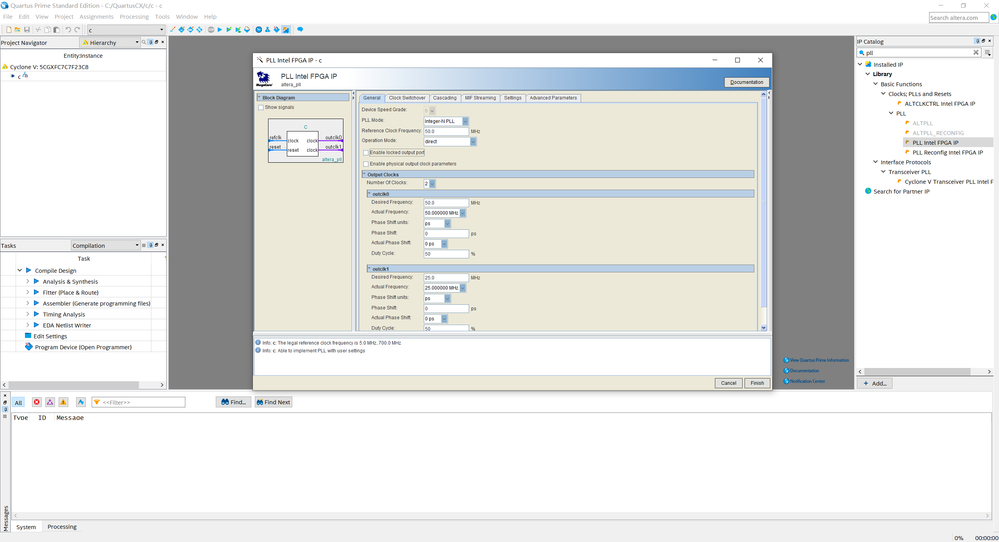Screen dimensions: 999x542
Task: Toggle the error messages filter icon
Action: (37, 402)
